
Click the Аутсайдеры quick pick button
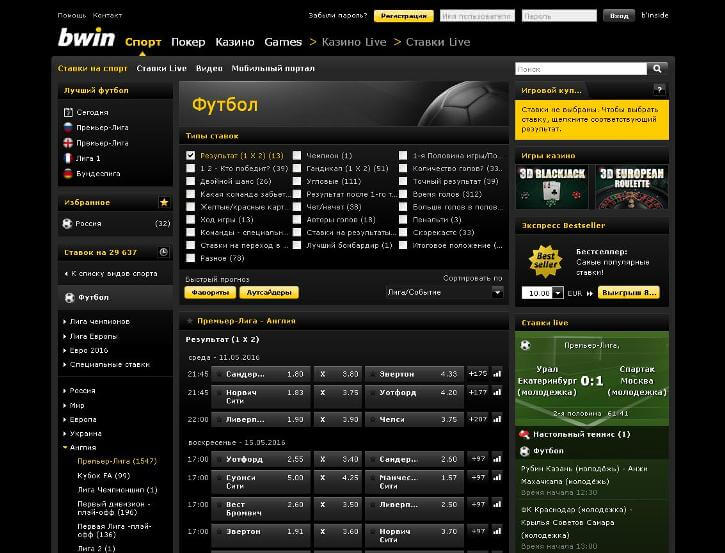(x=269, y=292)
